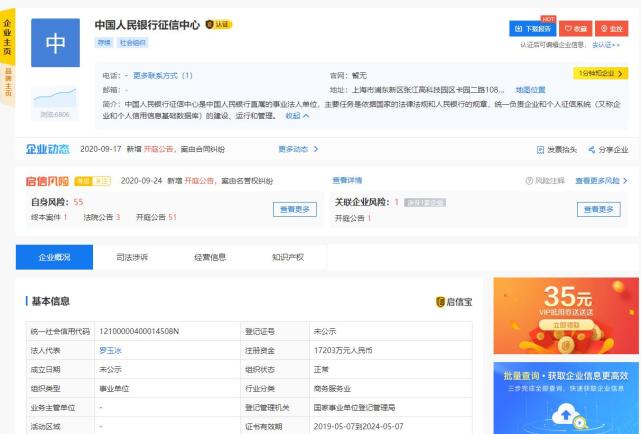Click 开庭公告 51 under 自身风险

coord(156,217)
